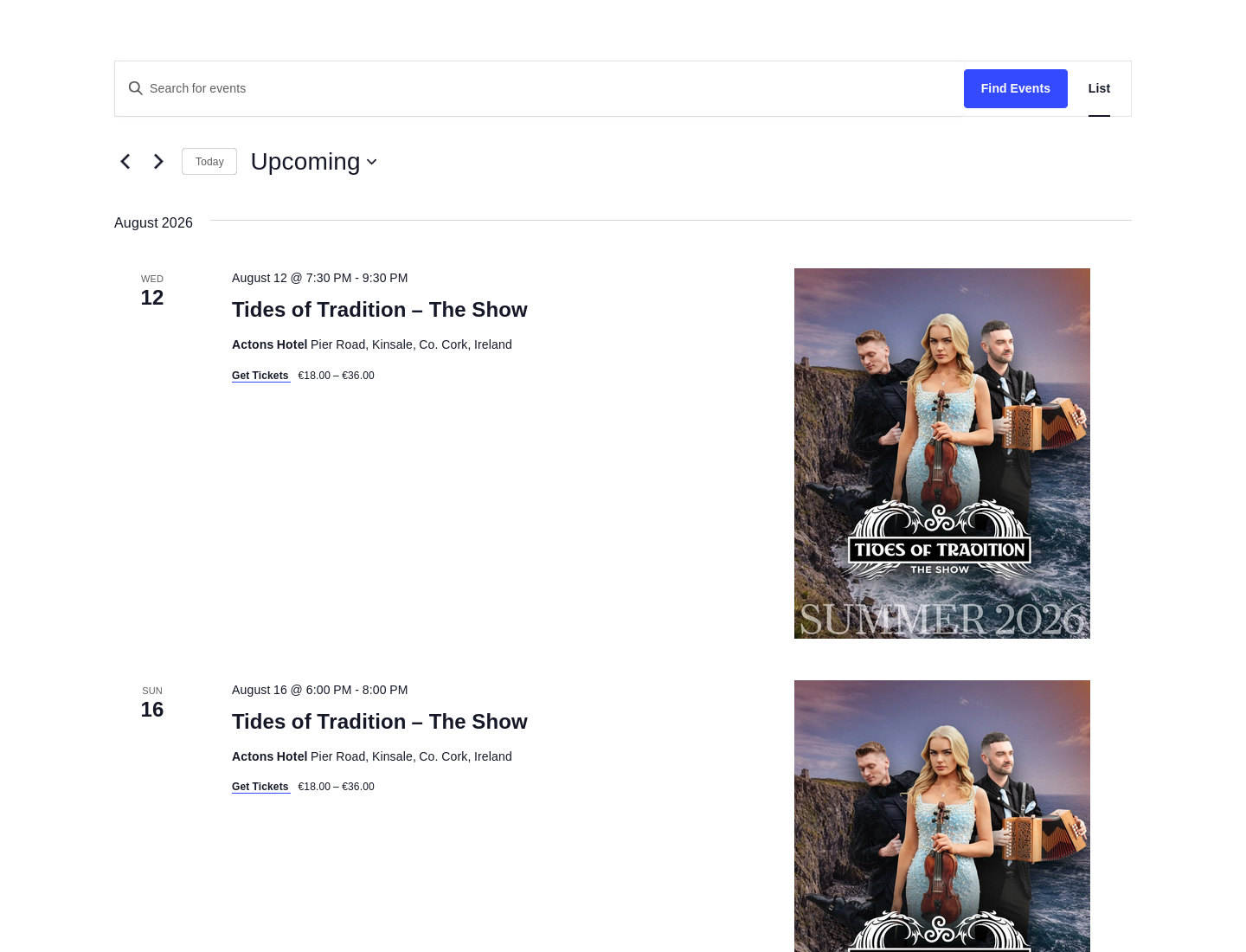The height and width of the screenshot is (952, 1246).
Task: Click Actons Hotel venue for August 16
Action: click(270, 756)
